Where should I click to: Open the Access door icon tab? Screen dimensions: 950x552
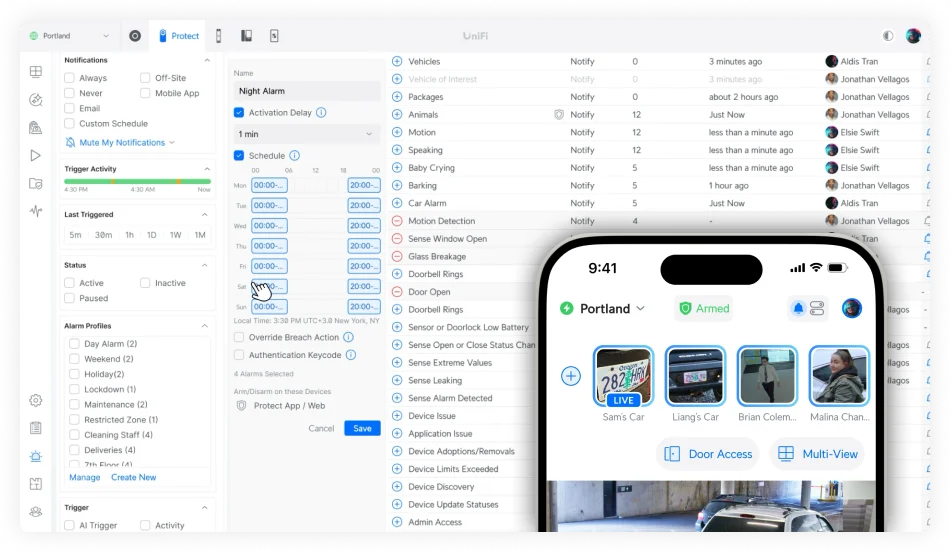click(x=247, y=36)
